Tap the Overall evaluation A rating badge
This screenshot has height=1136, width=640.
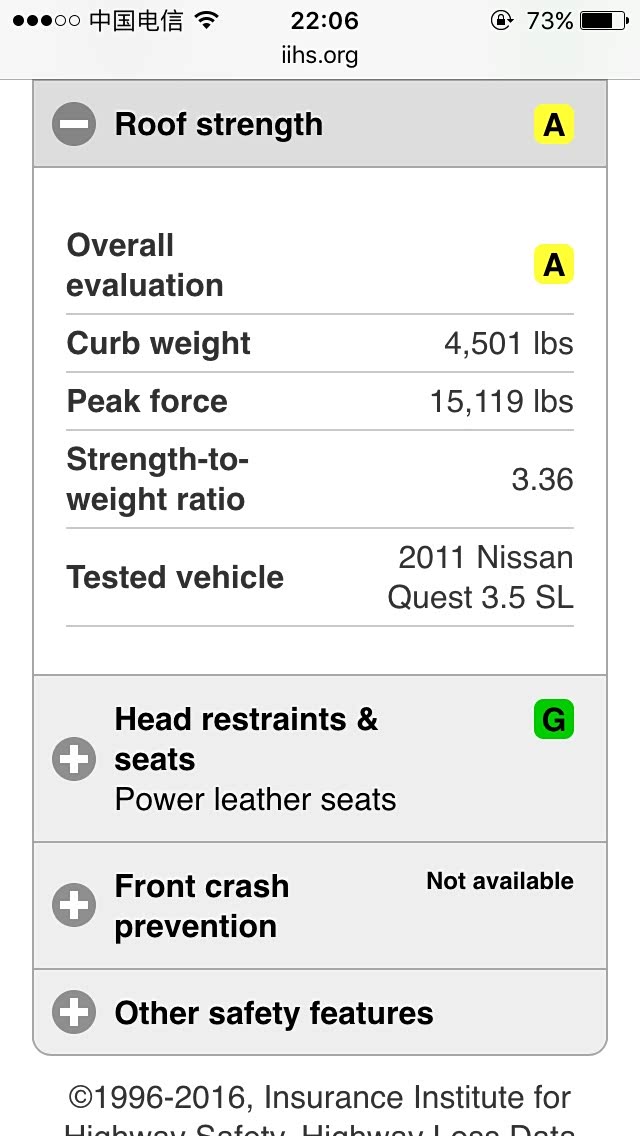(x=553, y=265)
